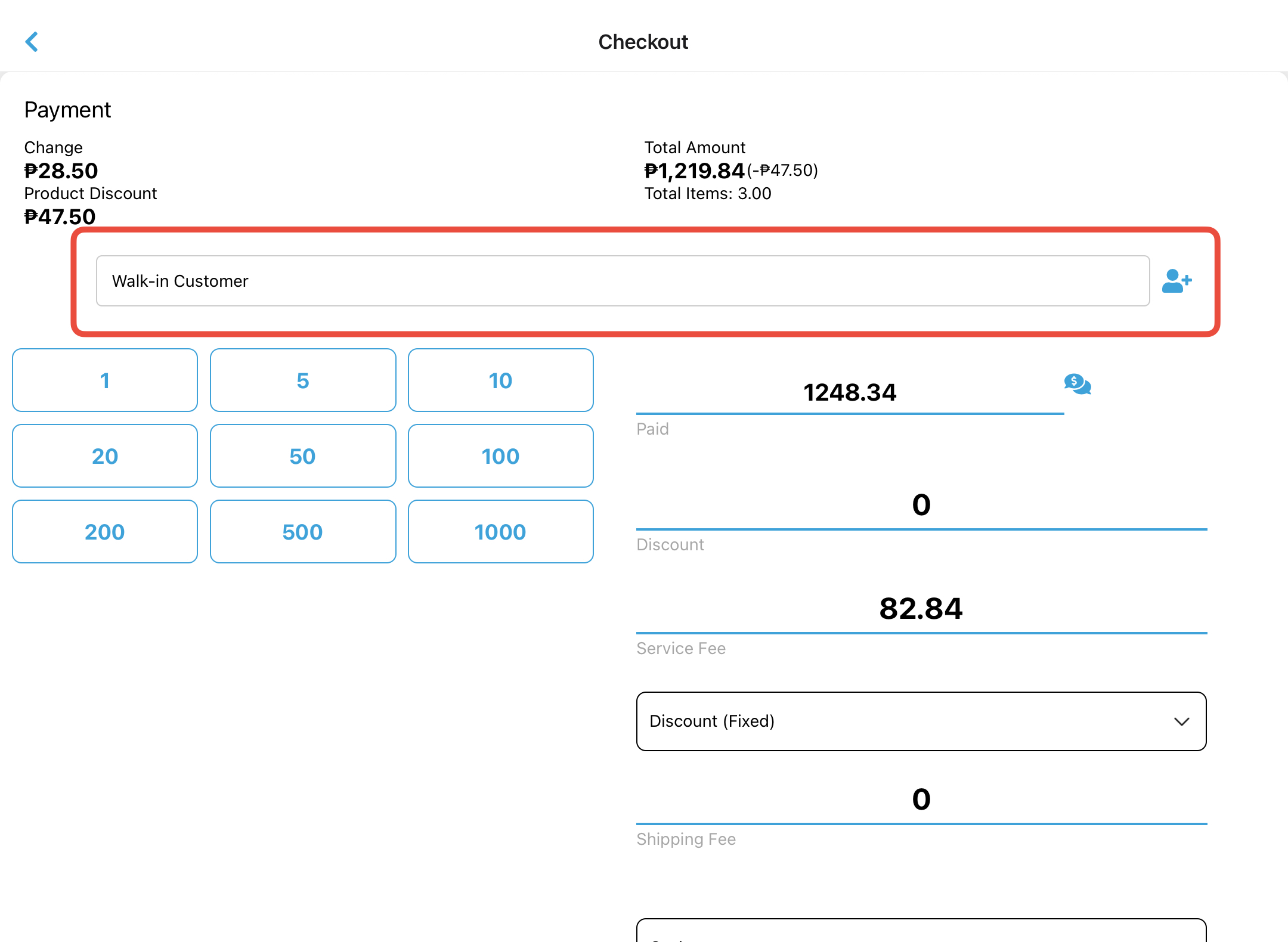This screenshot has height=942, width=1288.
Task: Click the Shipping Fee amount field
Action: [921, 800]
